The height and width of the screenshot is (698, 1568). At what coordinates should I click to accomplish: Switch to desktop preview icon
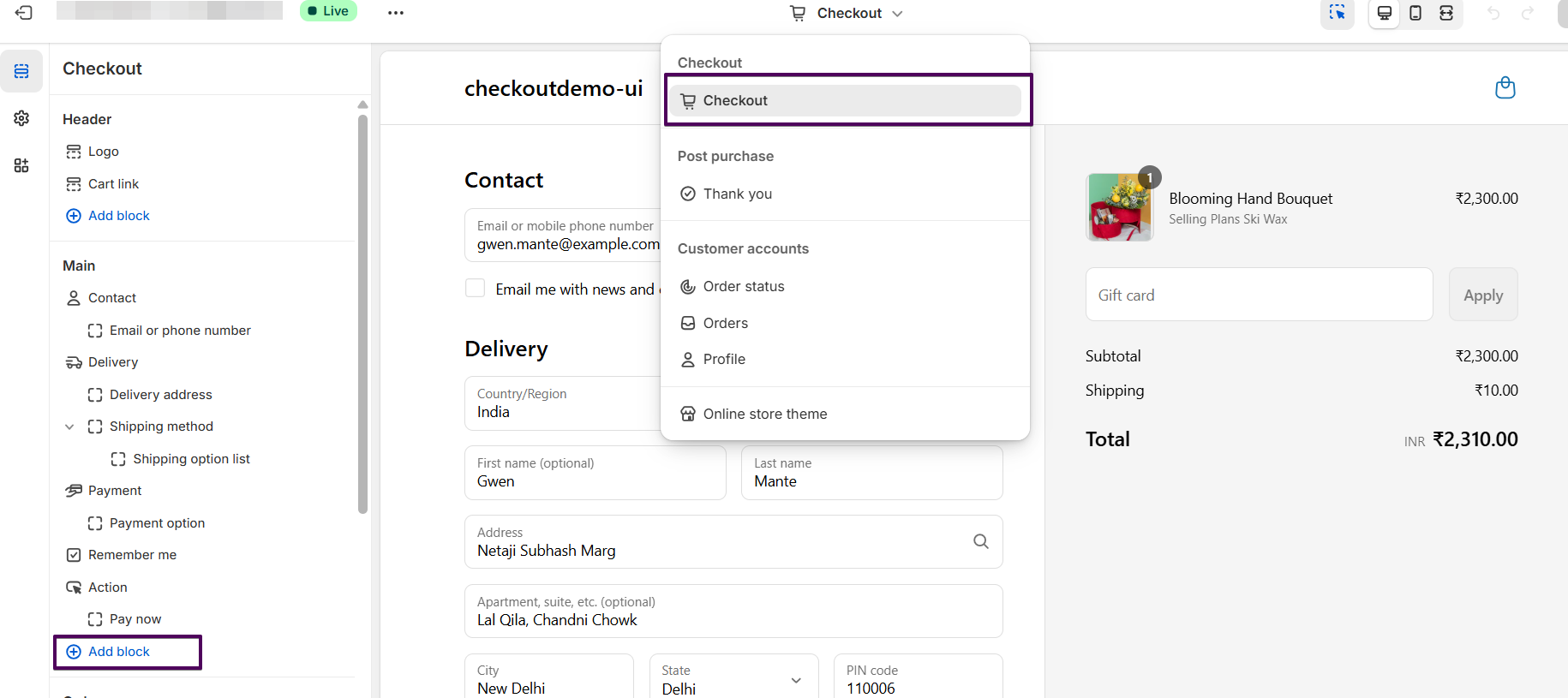click(x=1384, y=13)
